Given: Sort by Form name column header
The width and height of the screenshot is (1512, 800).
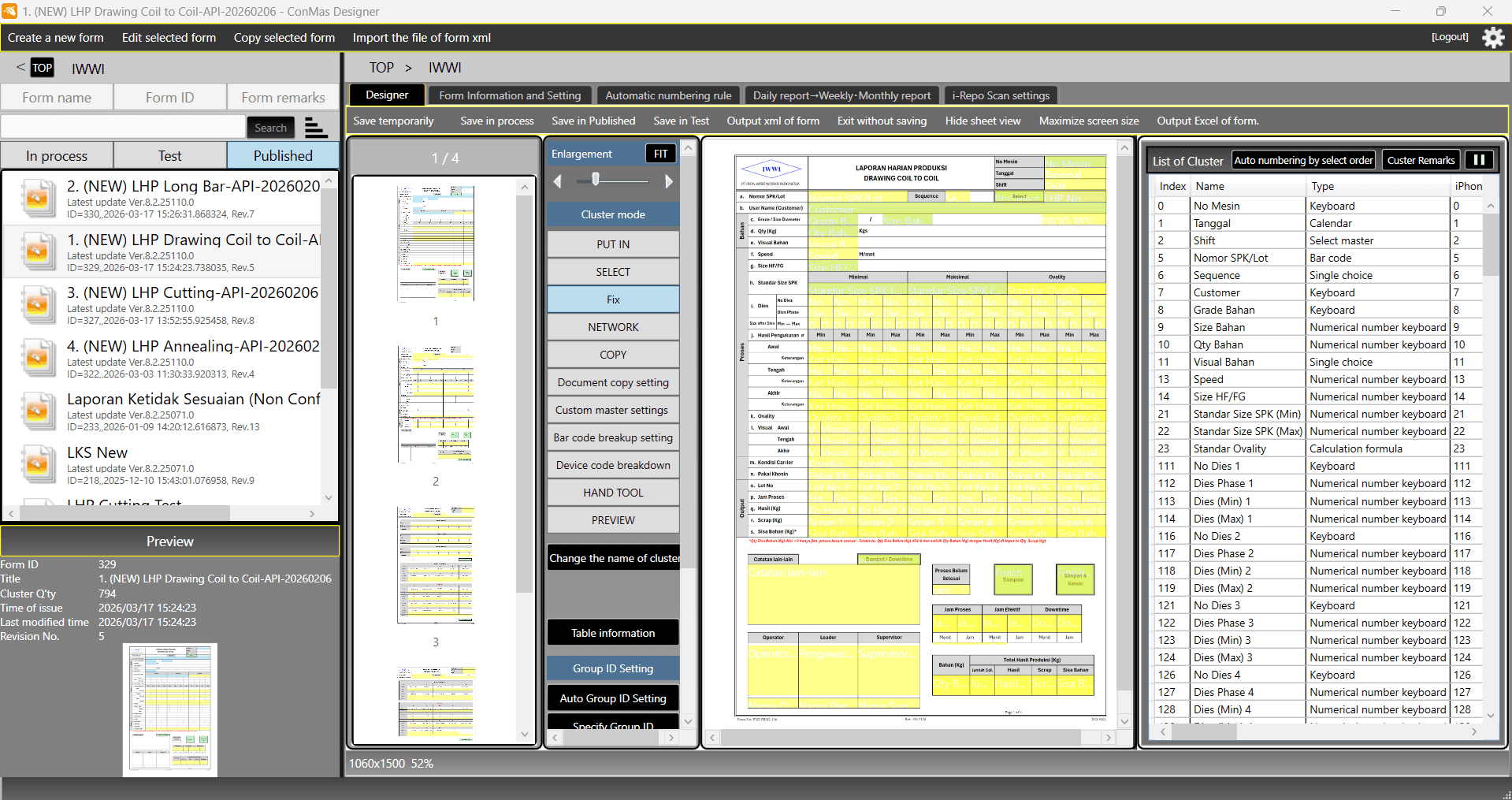Looking at the screenshot, I should [x=57, y=97].
